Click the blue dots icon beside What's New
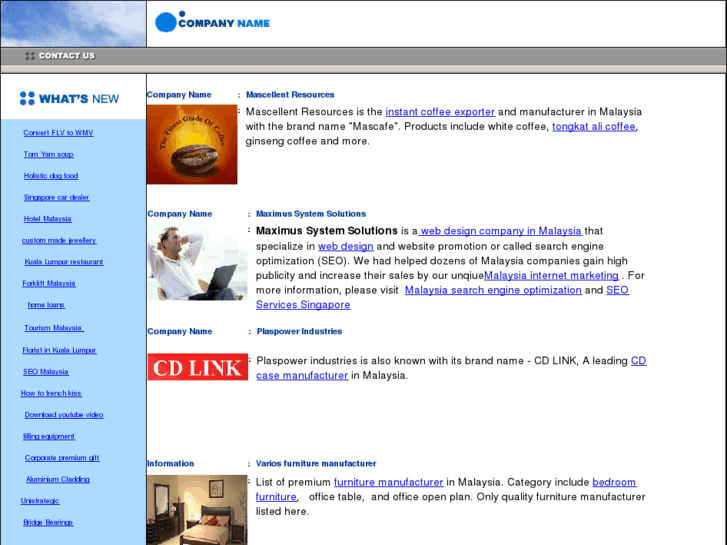Screen dimensions: 727x545 (x=27, y=98)
